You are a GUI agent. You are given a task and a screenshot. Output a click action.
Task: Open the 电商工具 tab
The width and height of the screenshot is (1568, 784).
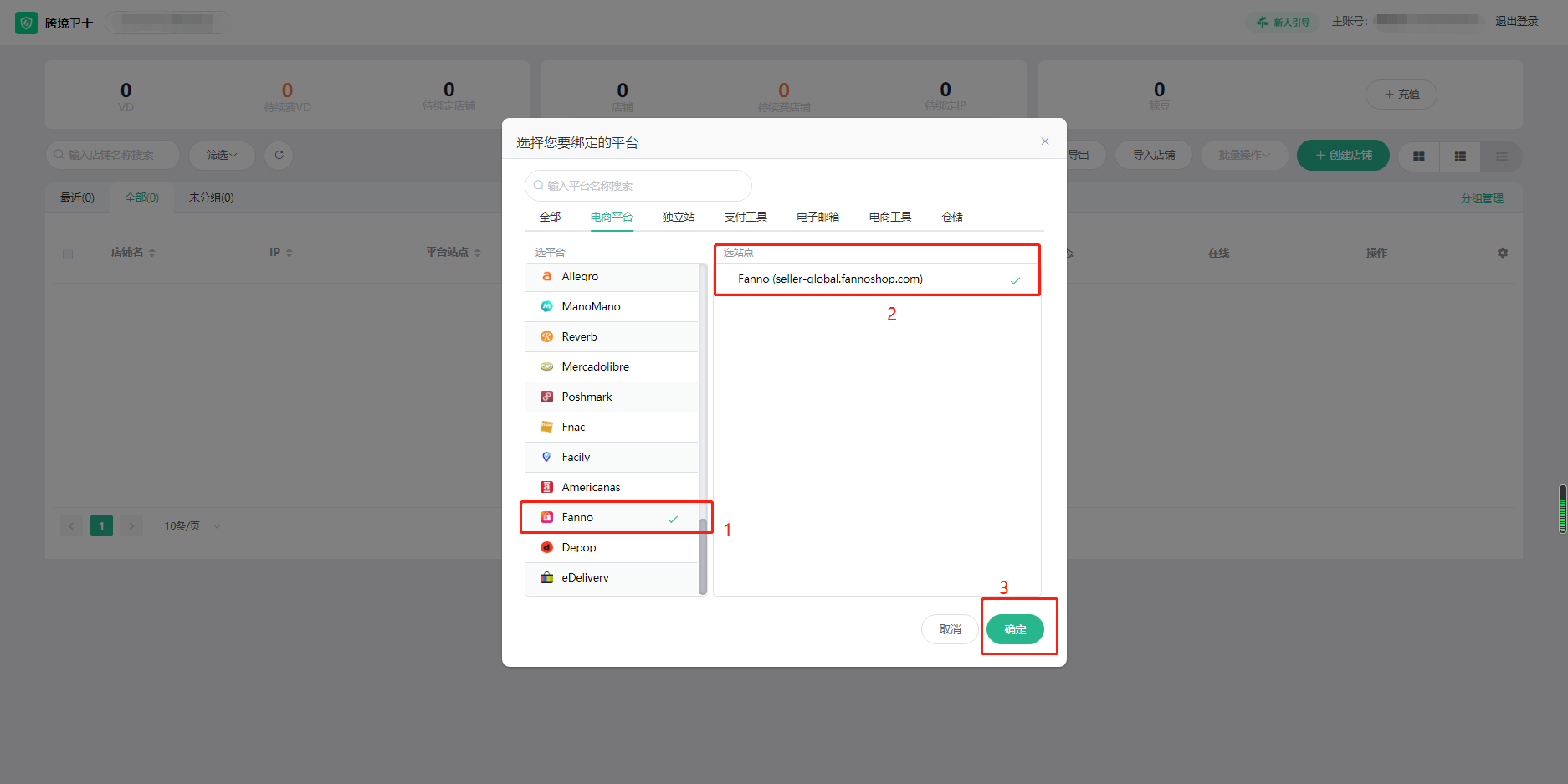coord(890,217)
